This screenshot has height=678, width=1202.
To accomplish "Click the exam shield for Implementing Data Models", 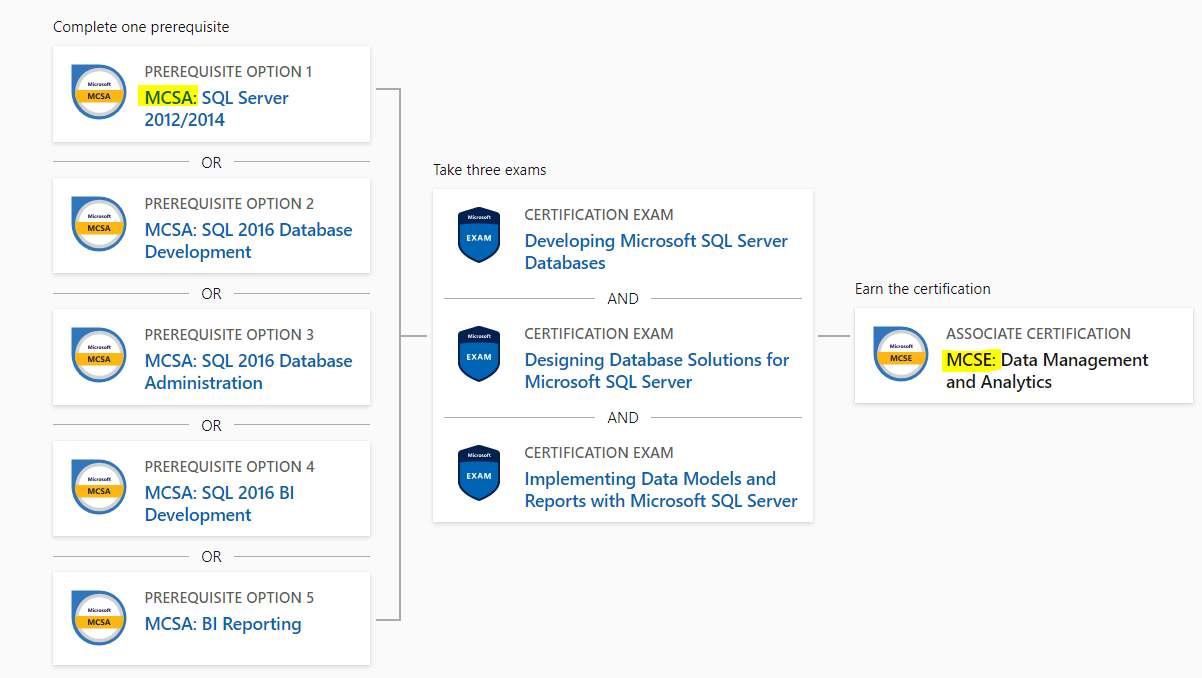I will (x=479, y=473).
